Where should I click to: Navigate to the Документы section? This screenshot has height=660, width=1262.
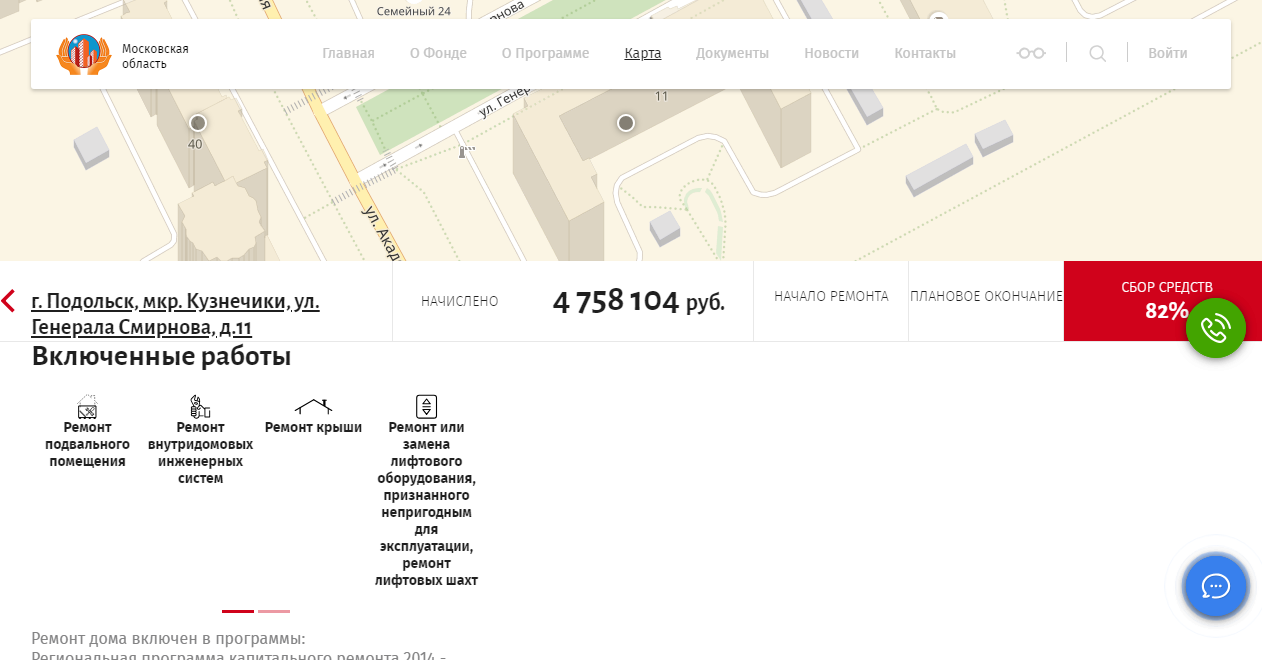coord(732,53)
